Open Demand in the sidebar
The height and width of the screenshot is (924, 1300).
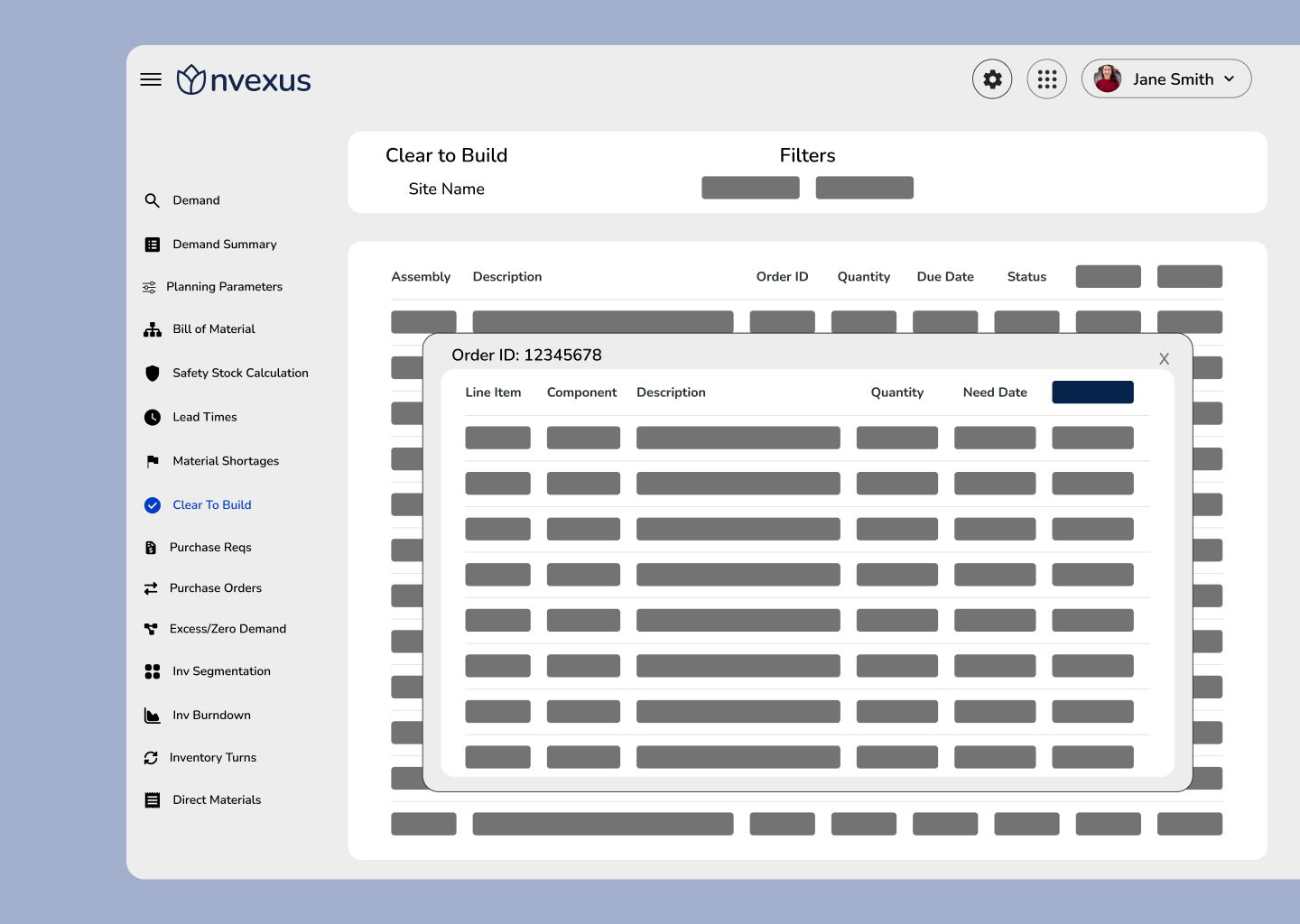[196, 200]
